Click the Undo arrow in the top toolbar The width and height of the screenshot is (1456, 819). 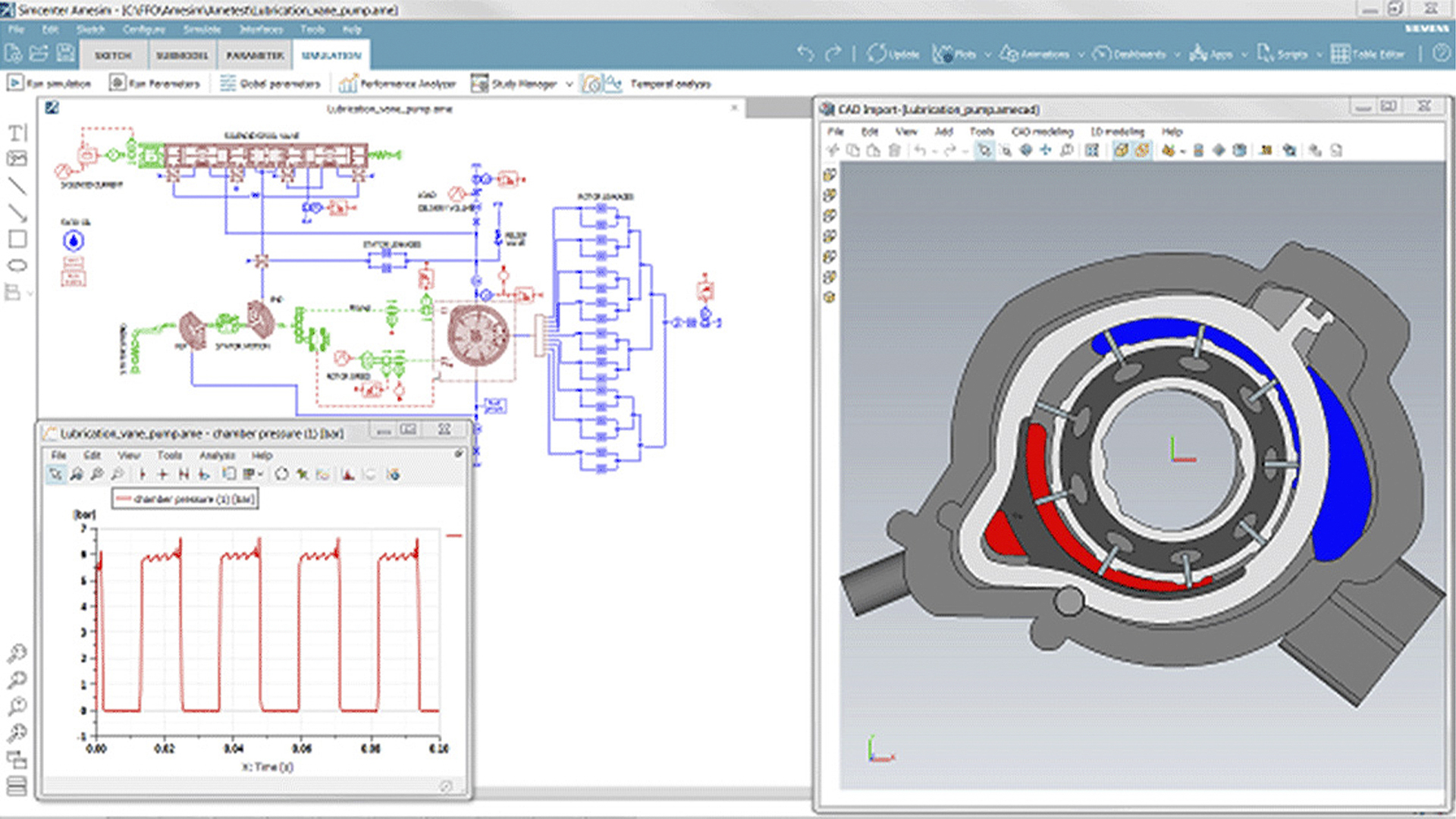point(805,54)
